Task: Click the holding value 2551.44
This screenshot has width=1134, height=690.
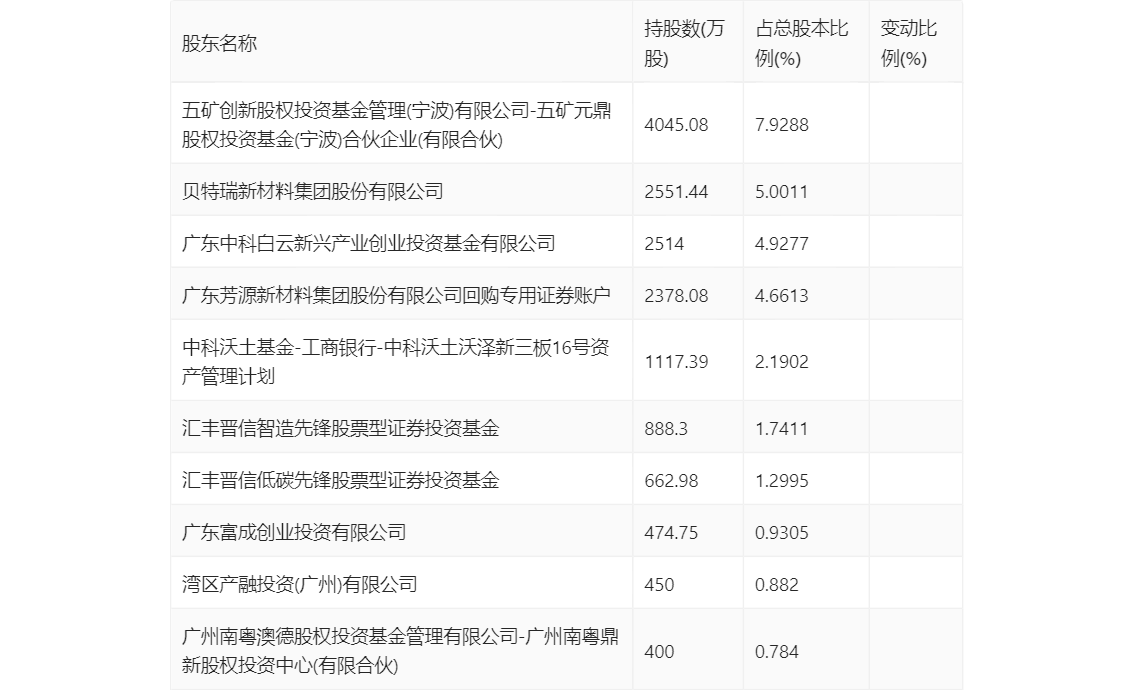Action: click(x=676, y=191)
